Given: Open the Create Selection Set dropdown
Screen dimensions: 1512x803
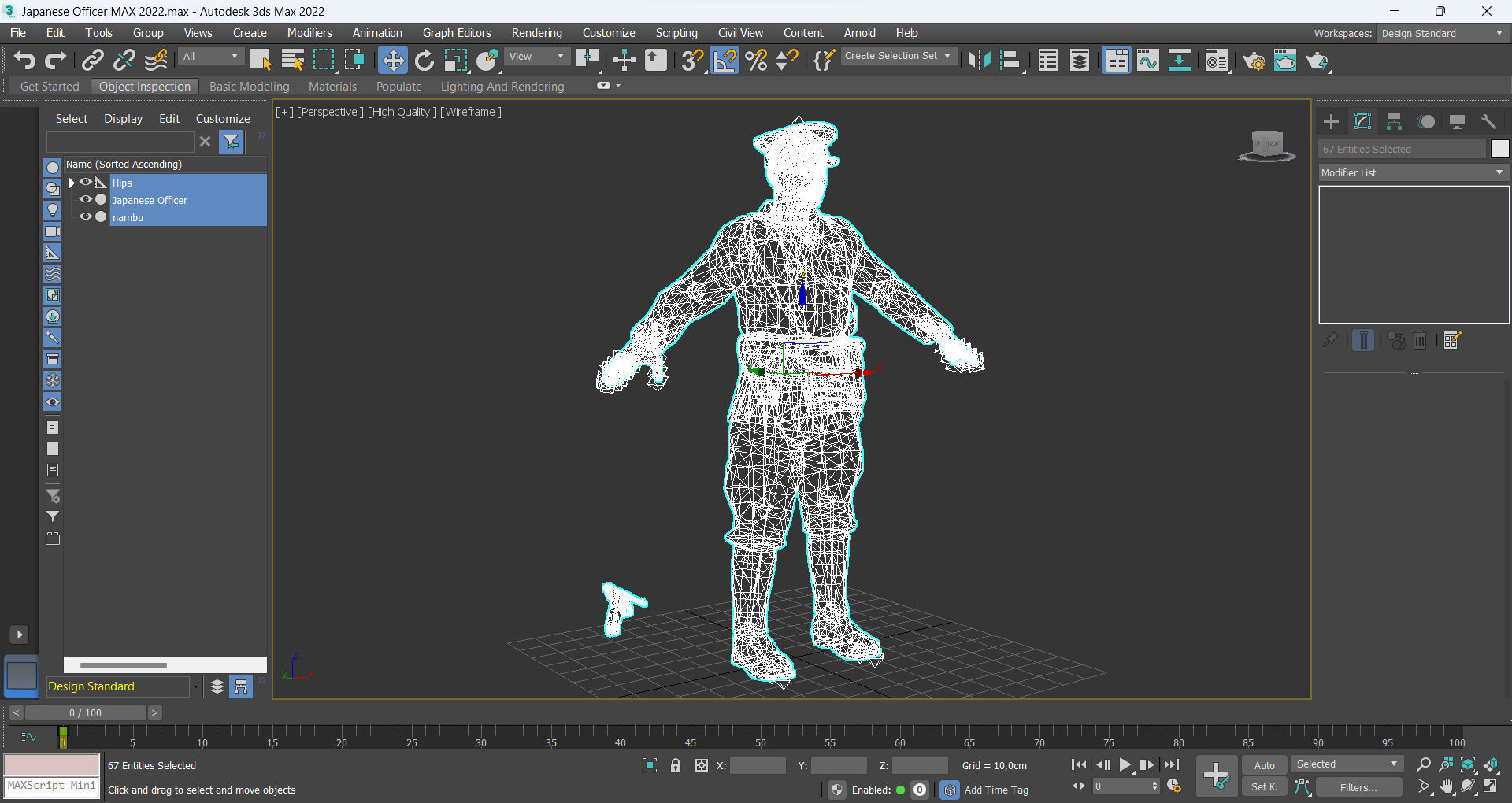Looking at the screenshot, I should click(x=899, y=56).
